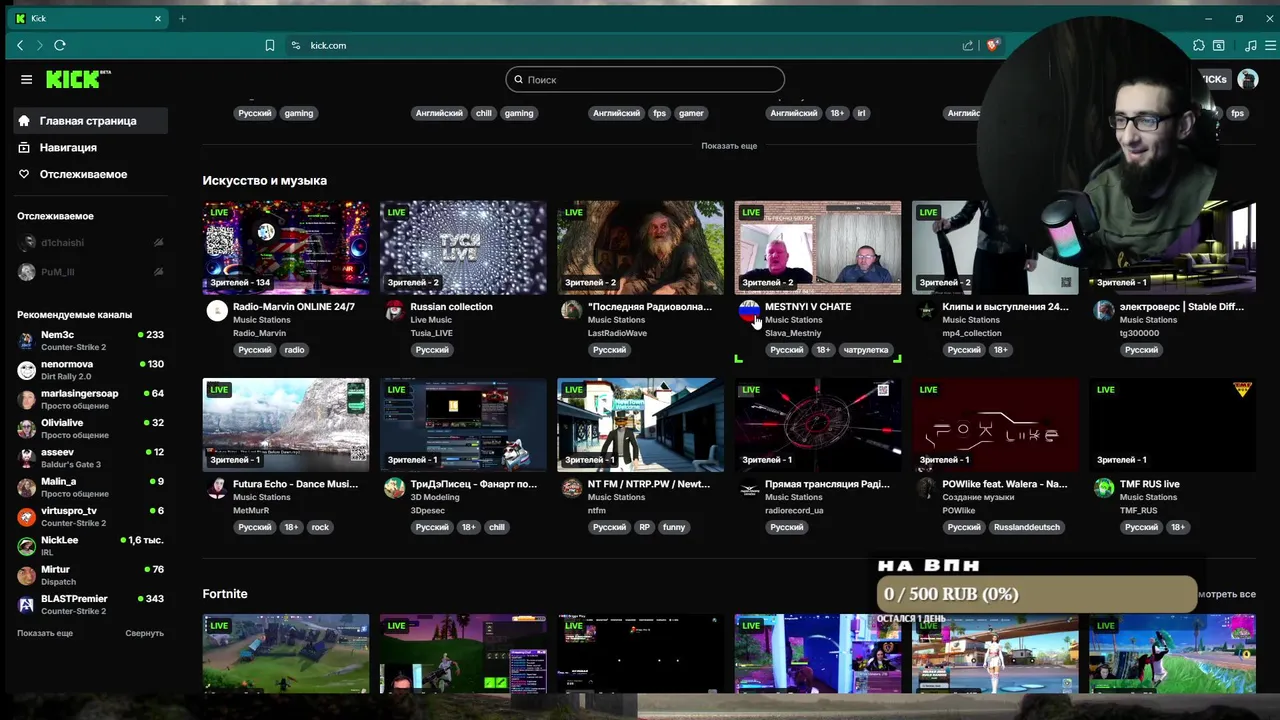The width and height of the screenshot is (1280, 720).
Task: Open Tusia_LIVE channel avatar
Action: point(394,310)
